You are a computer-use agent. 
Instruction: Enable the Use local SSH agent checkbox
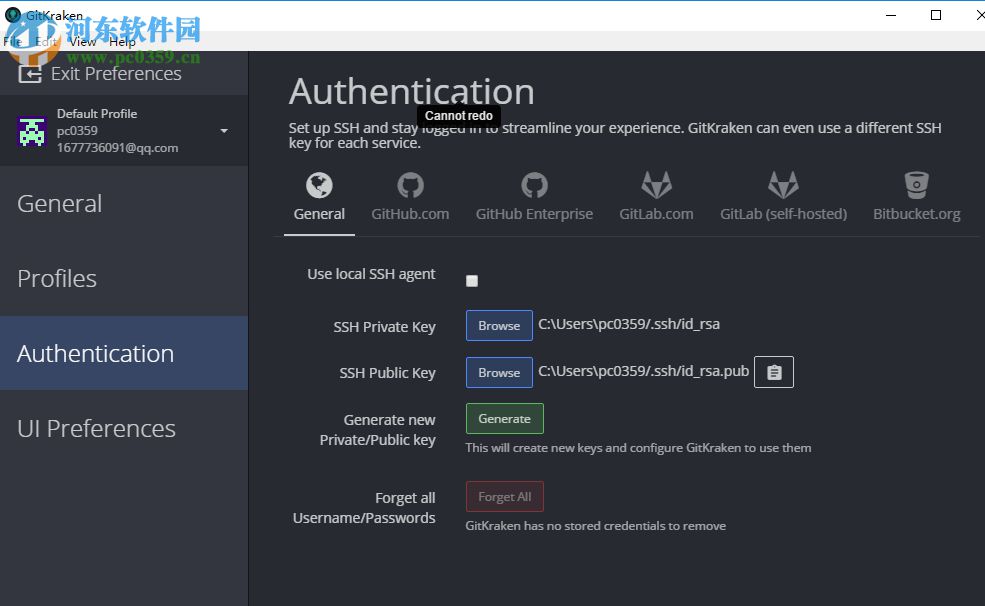(x=471, y=281)
